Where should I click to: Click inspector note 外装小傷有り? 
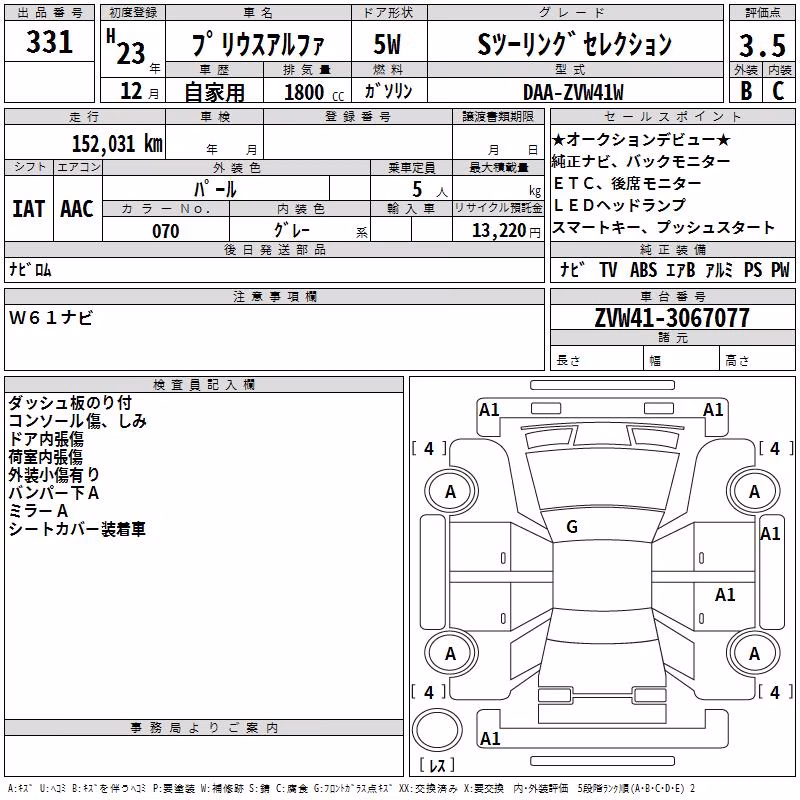[x=54, y=474]
